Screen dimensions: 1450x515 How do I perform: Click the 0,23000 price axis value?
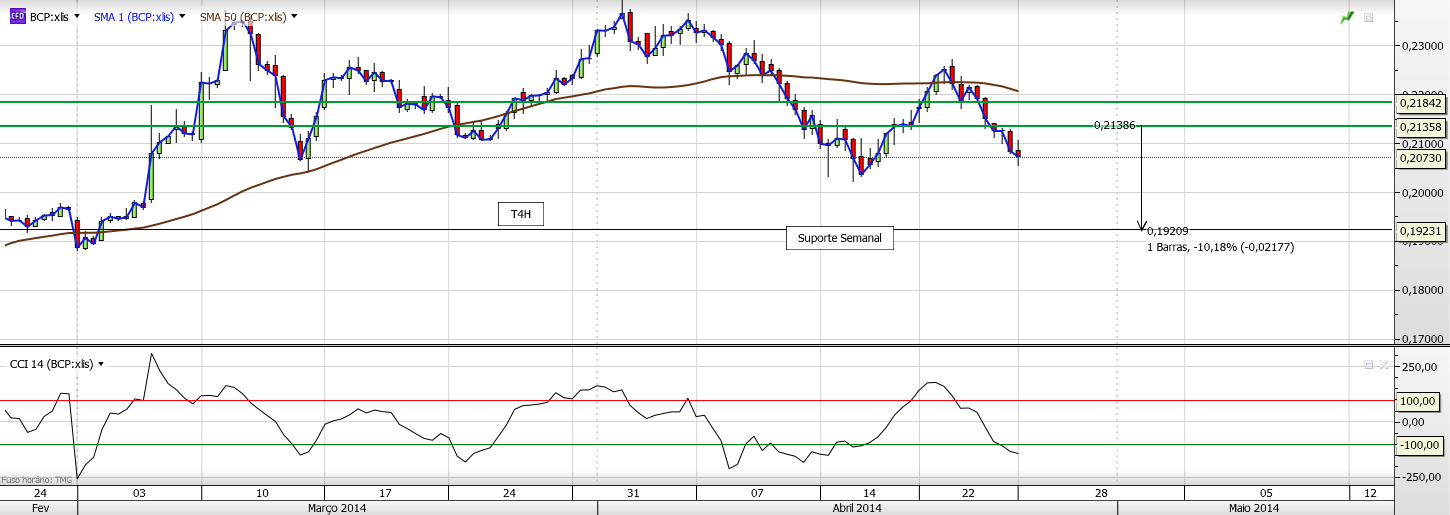[1423, 46]
